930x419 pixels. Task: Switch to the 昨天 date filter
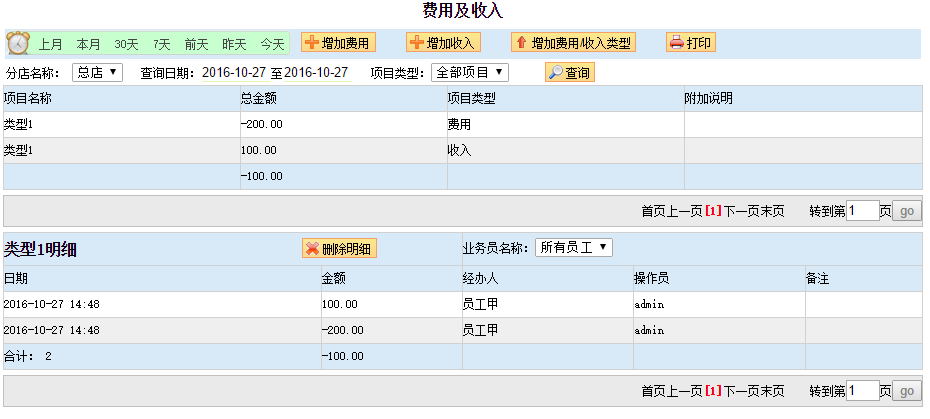pyautogui.click(x=234, y=44)
